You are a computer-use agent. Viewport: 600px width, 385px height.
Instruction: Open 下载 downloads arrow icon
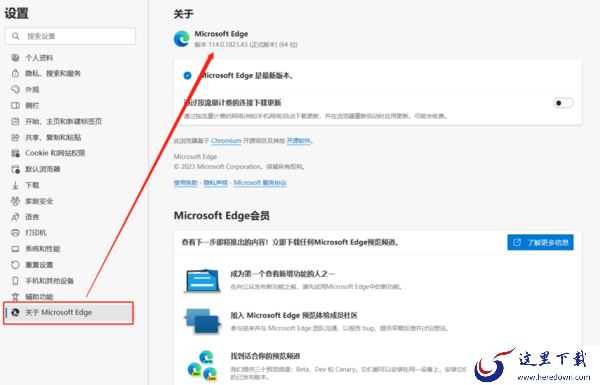[15, 185]
